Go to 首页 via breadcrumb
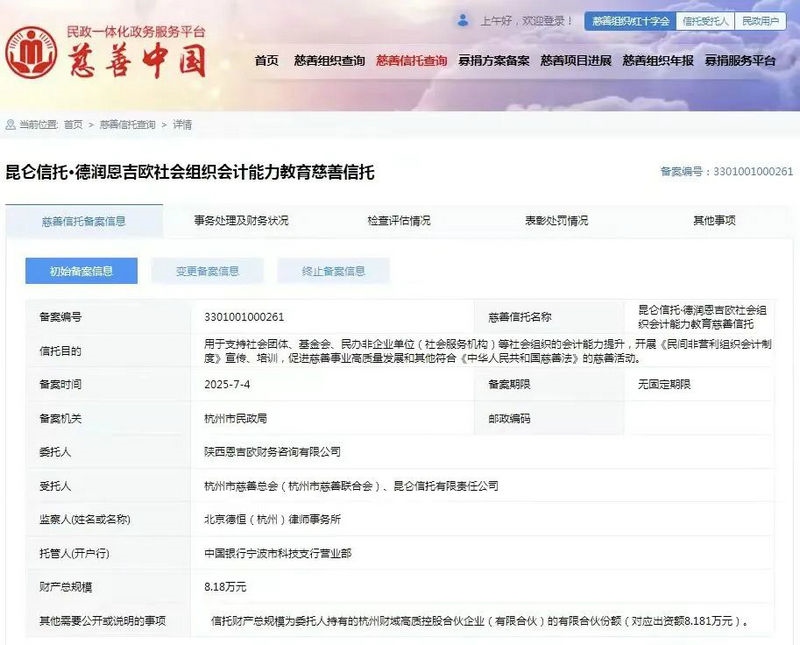 tap(73, 125)
